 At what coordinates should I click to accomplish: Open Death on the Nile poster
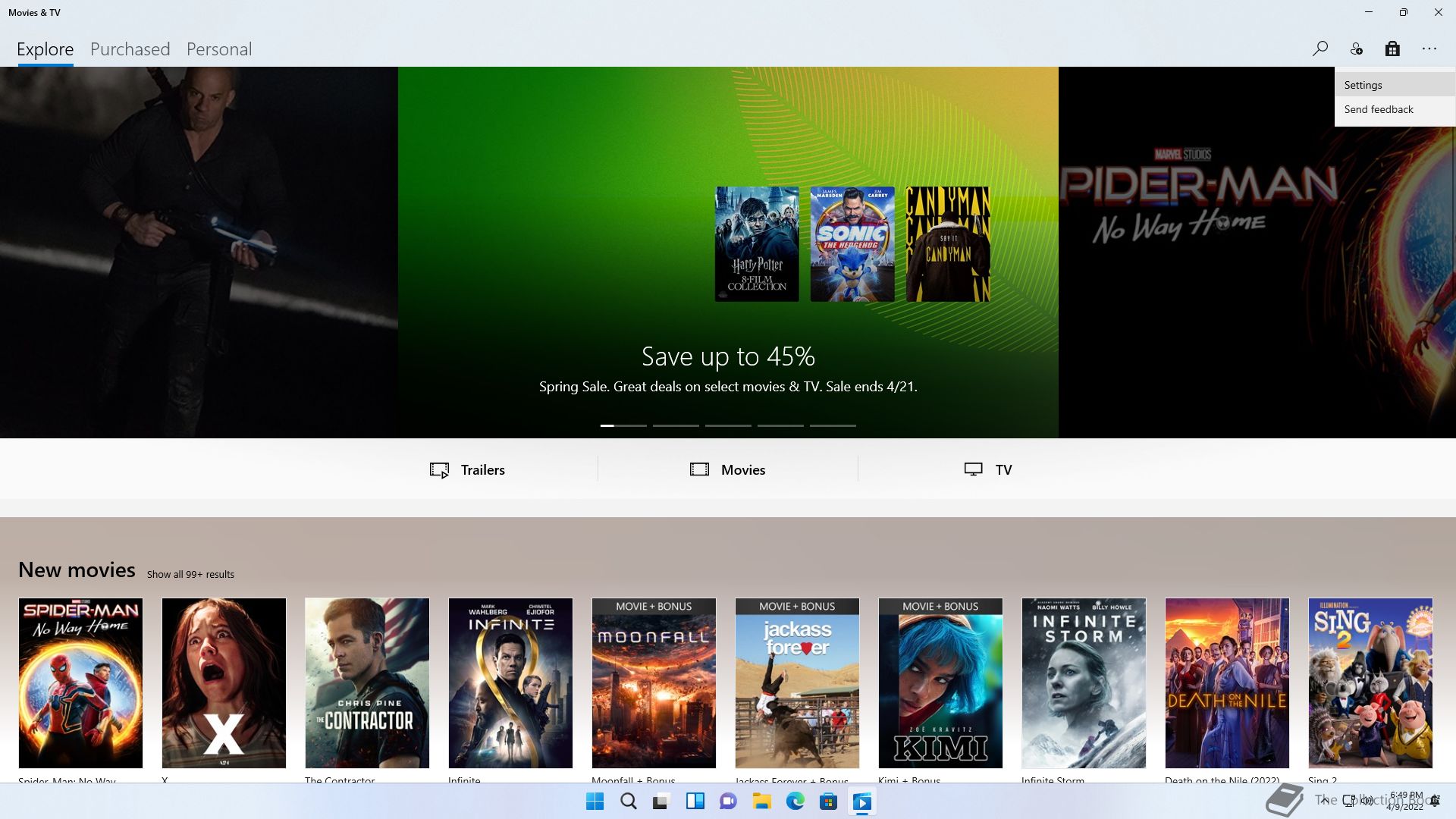[1227, 683]
